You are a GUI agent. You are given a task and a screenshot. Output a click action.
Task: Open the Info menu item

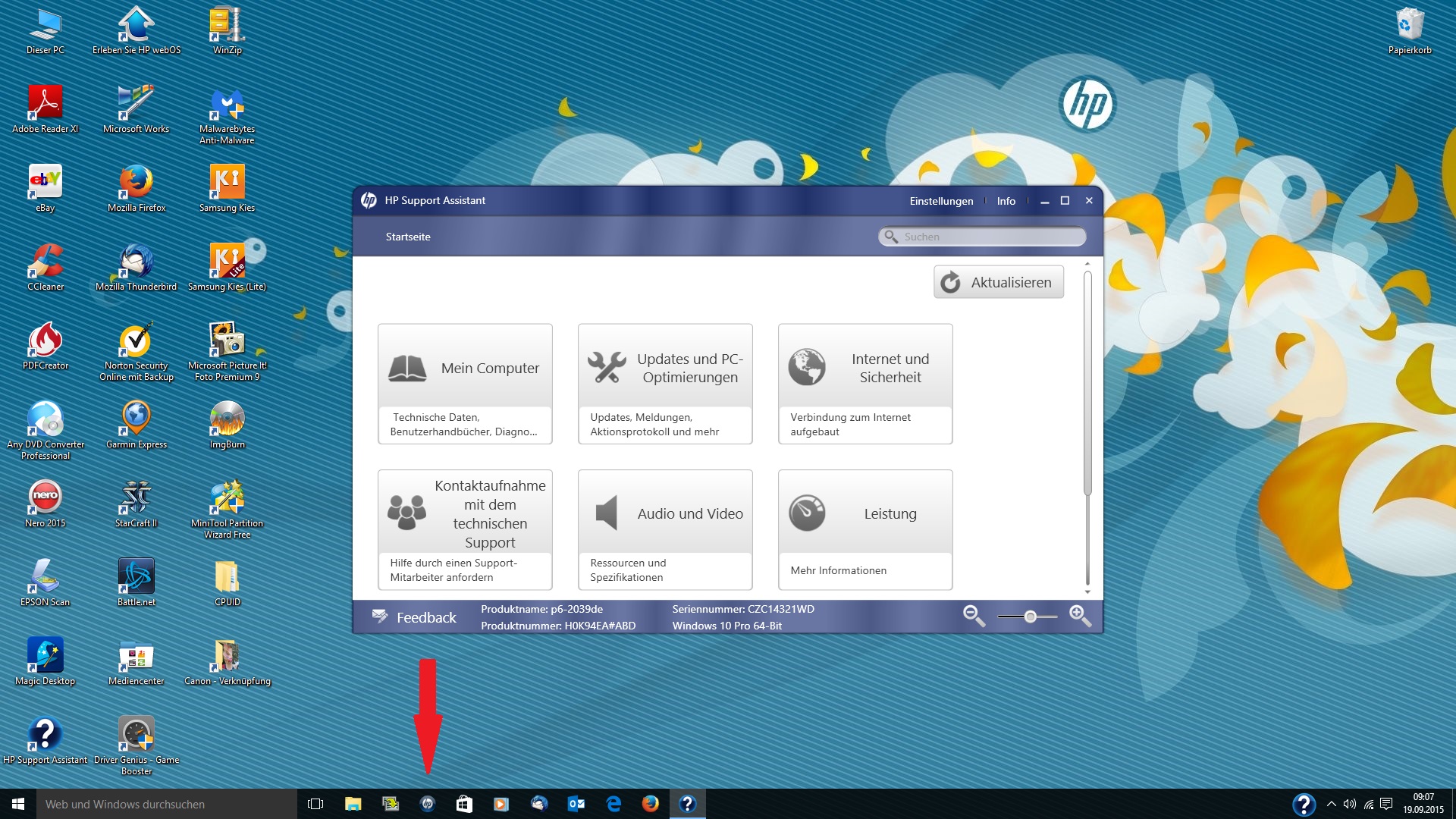[x=1006, y=201]
